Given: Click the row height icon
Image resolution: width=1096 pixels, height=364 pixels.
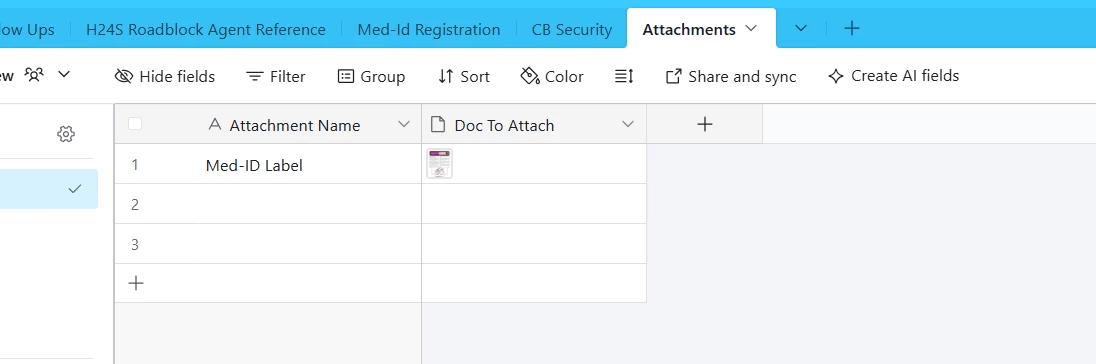Looking at the screenshot, I should tap(624, 76).
